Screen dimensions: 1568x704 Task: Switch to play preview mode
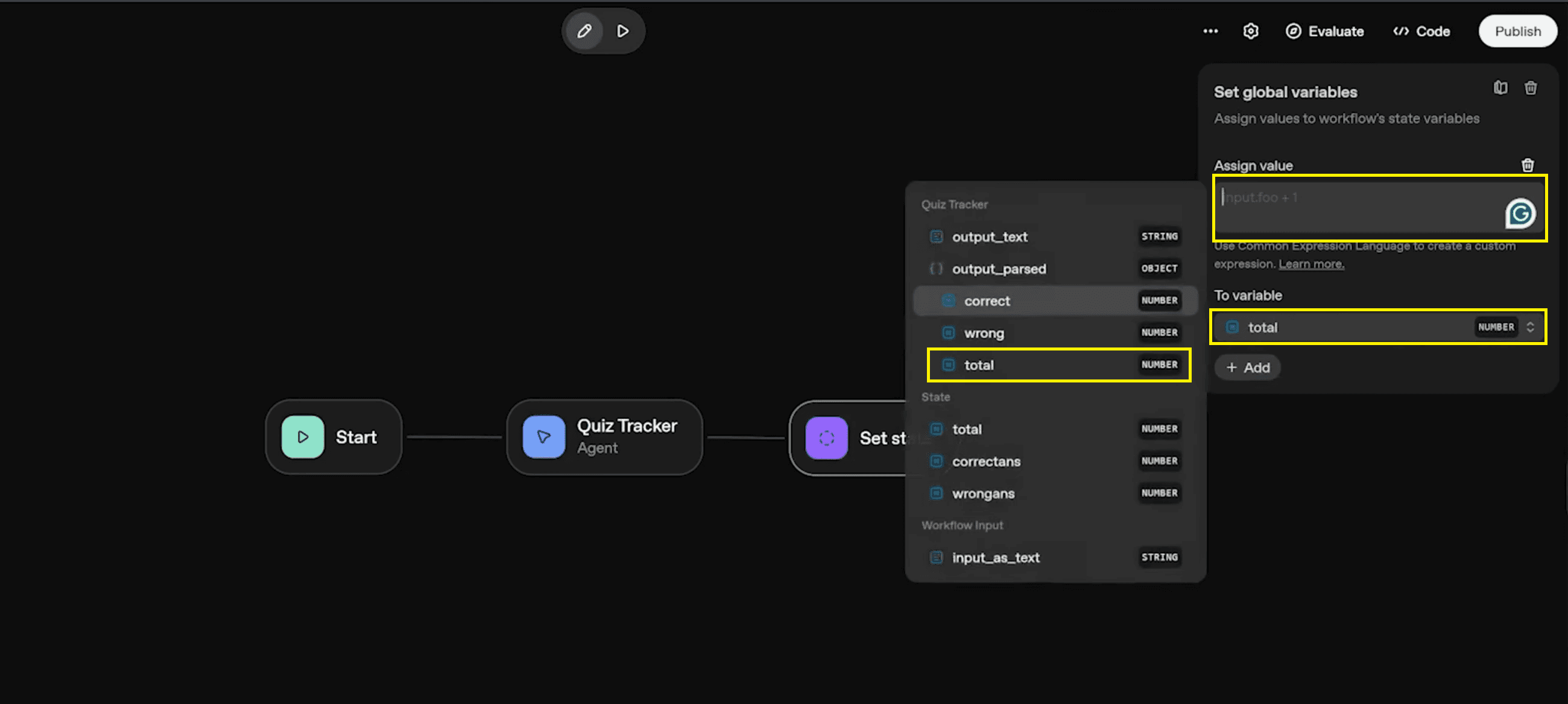pyautogui.click(x=622, y=31)
